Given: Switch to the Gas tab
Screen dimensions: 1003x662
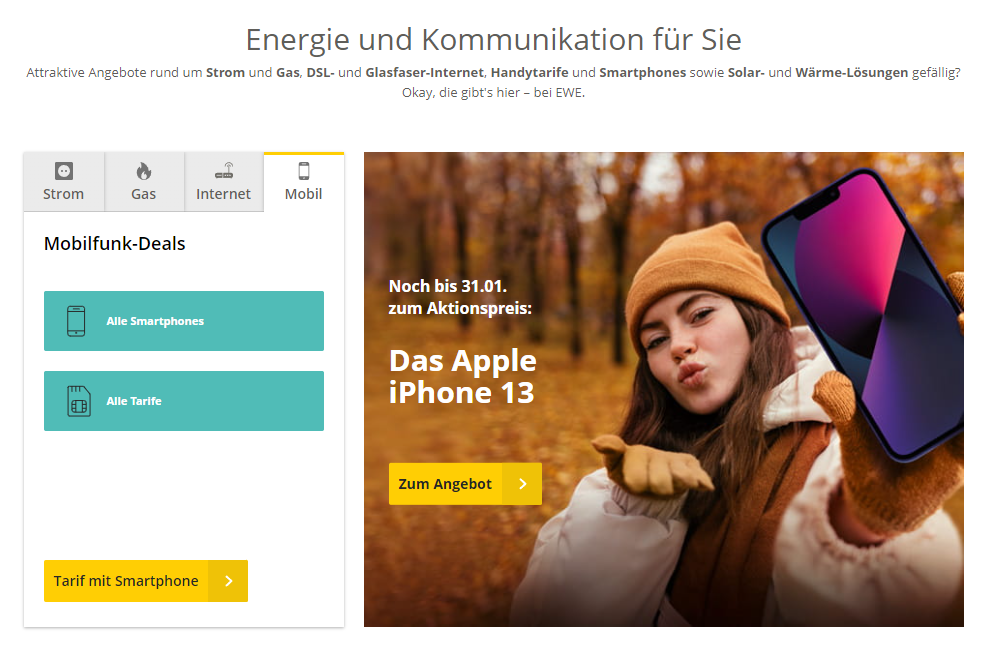Looking at the screenshot, I should click(x=145, y=182).
